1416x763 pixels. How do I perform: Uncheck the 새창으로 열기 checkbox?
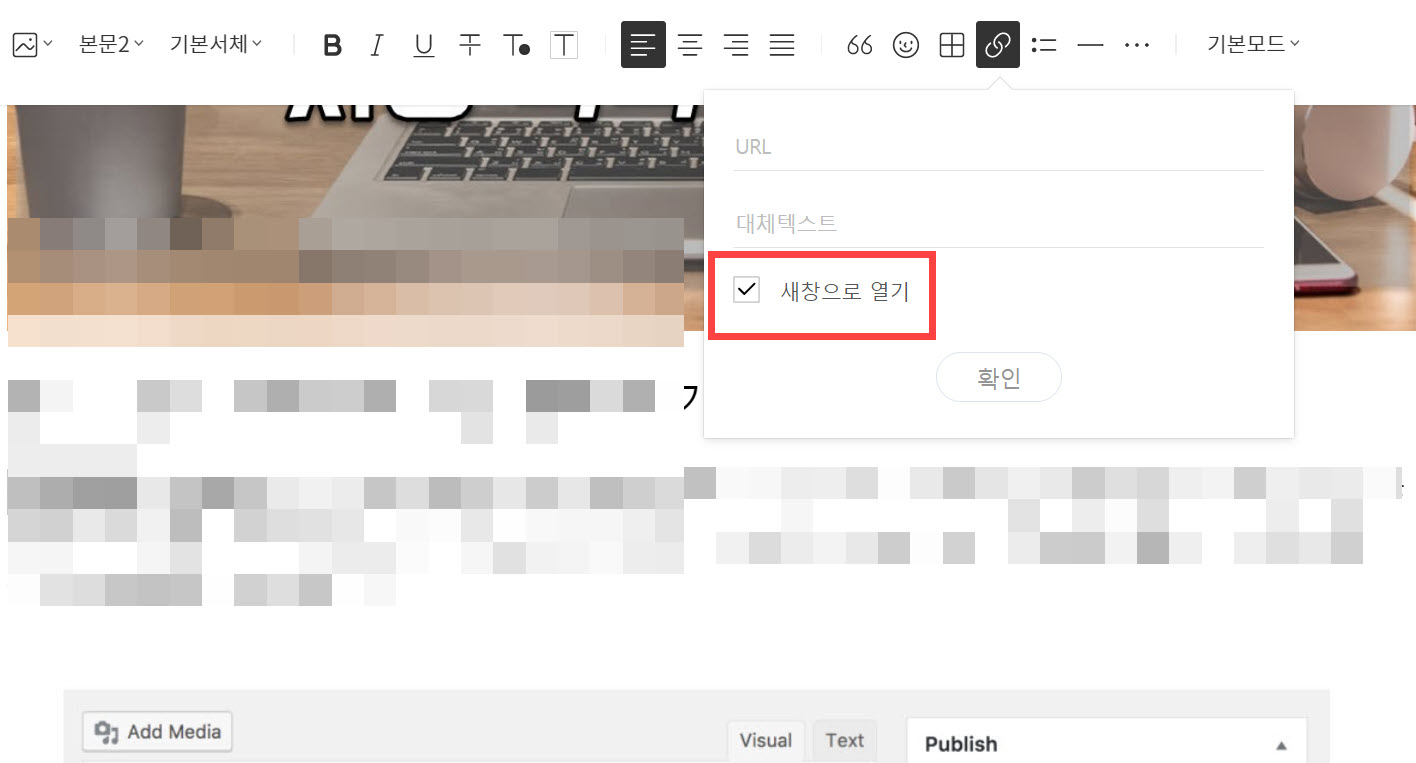pyautogui.click(x=745, y=289)
